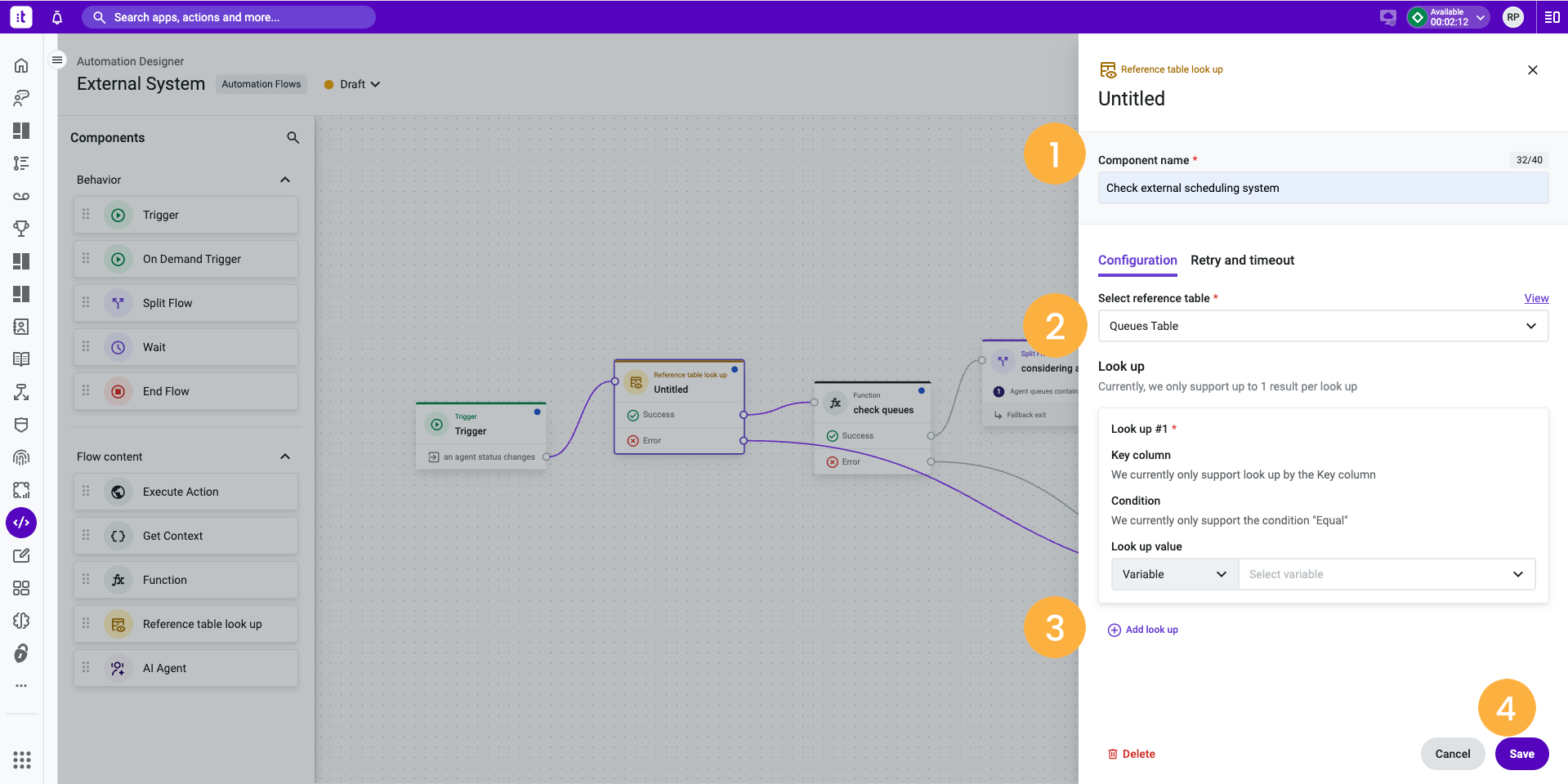Toggle the side panel layout icon at top right

[1552, 17]
